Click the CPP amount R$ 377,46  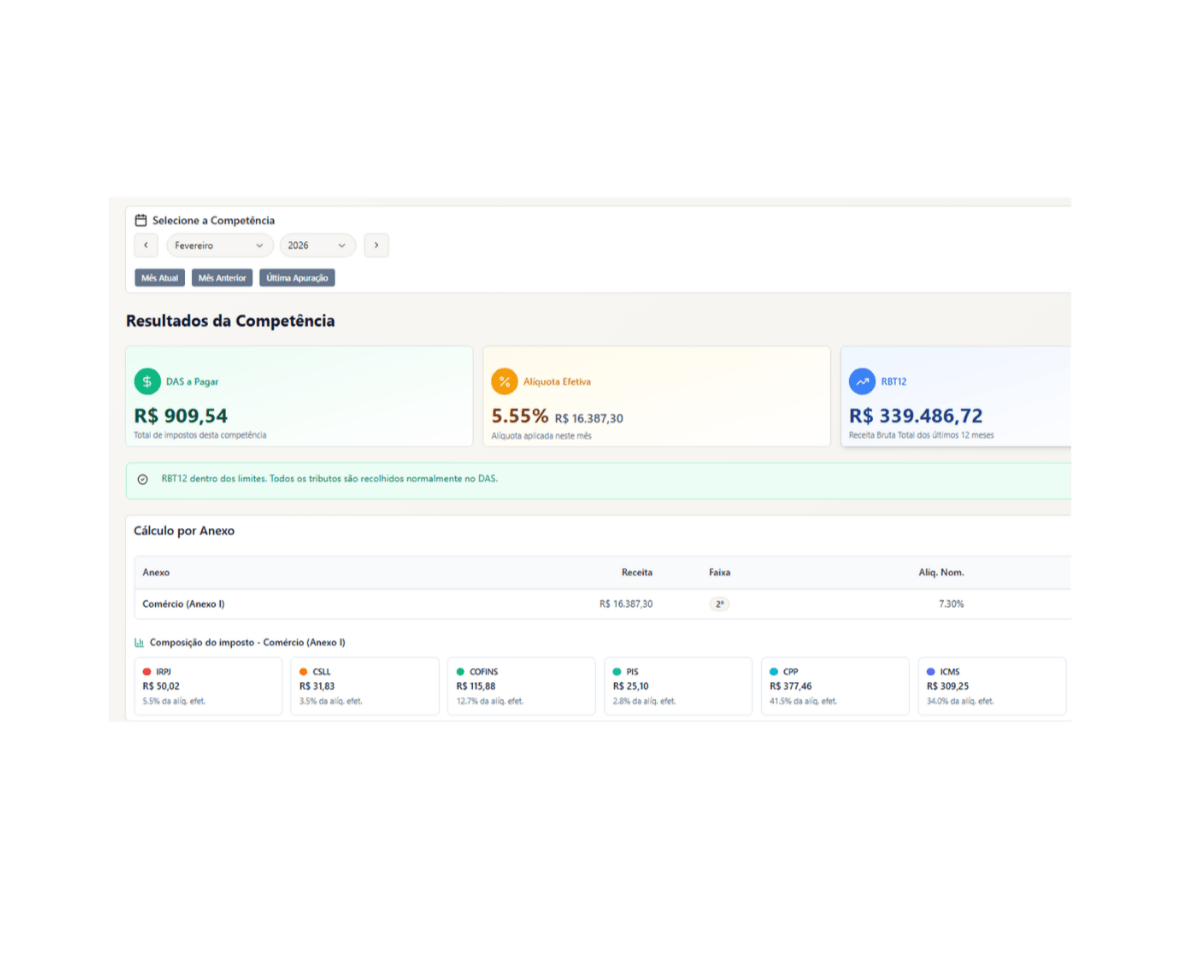pos(790,686)
